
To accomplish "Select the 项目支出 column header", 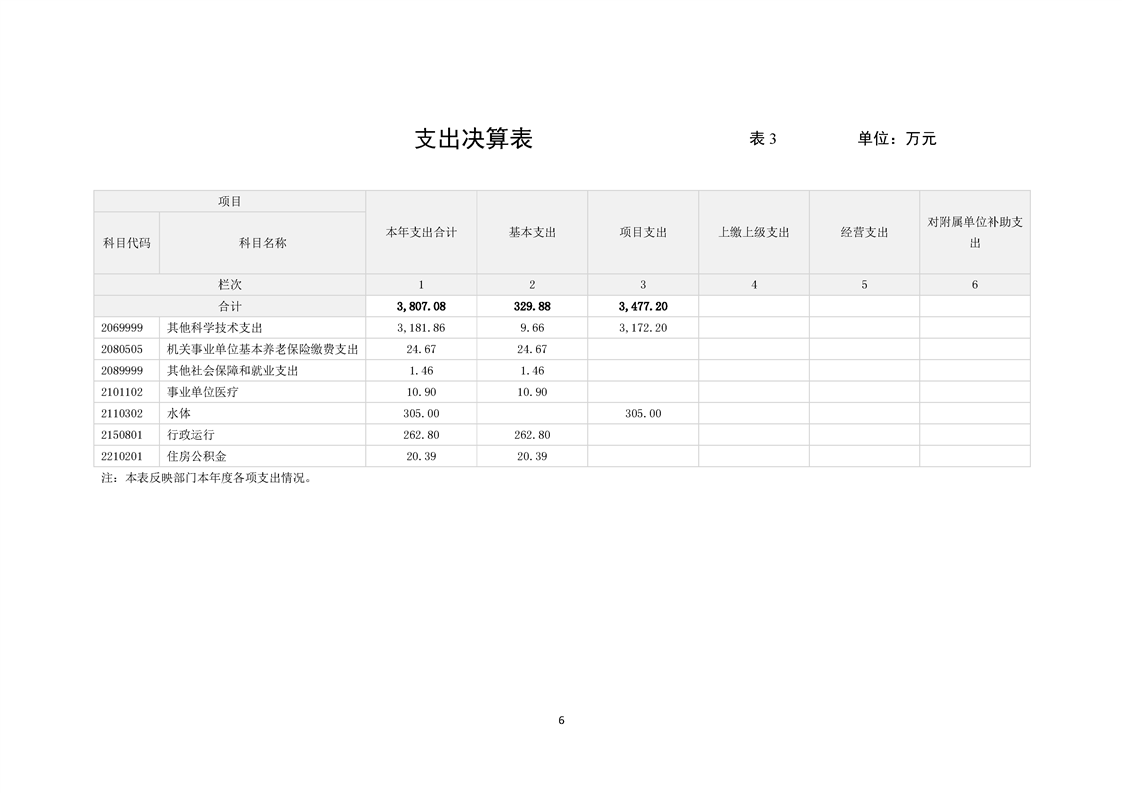I will 643,232.
